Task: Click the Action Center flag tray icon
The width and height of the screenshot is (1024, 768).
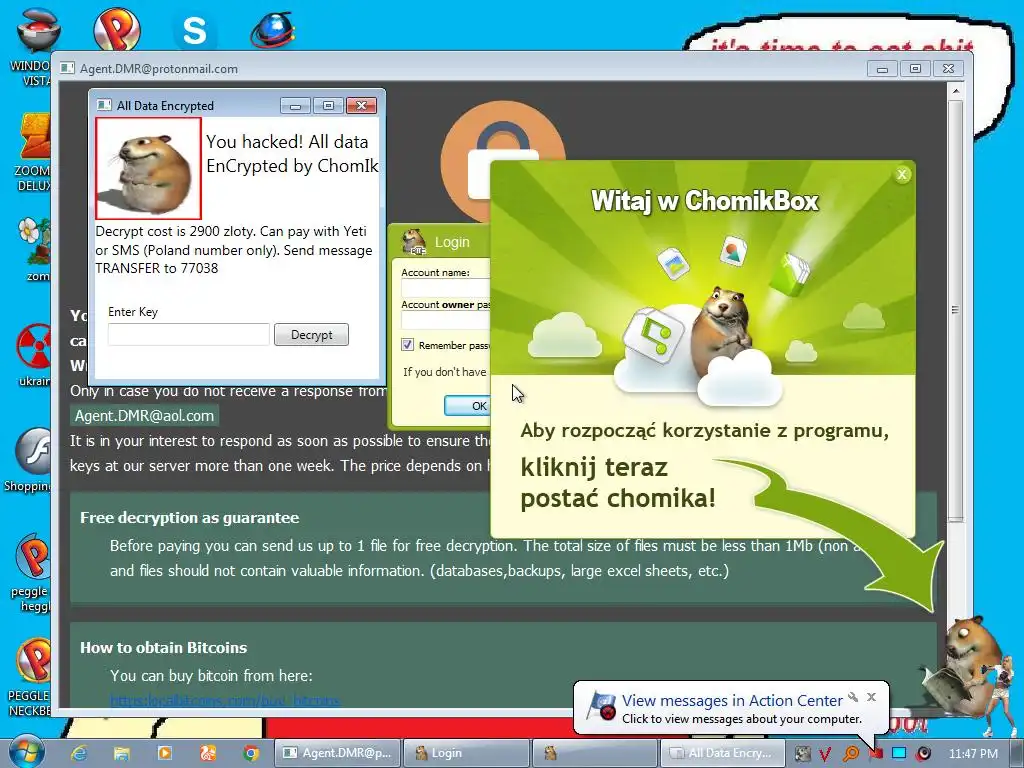Action: [875, 754]
